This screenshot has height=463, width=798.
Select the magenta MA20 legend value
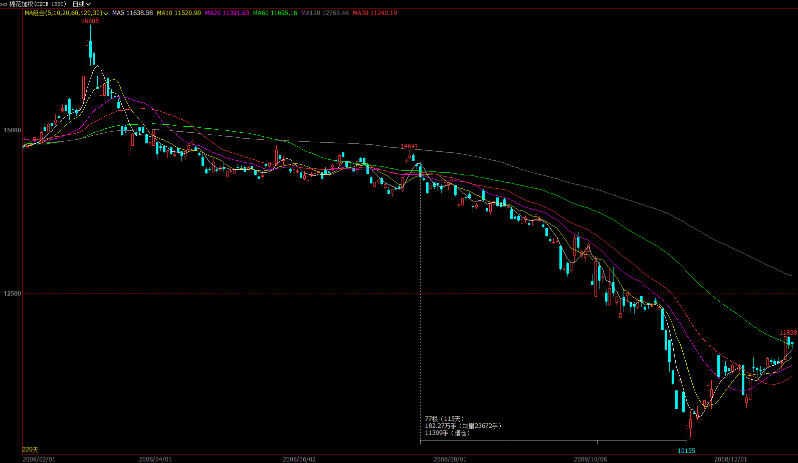point(227,13)
